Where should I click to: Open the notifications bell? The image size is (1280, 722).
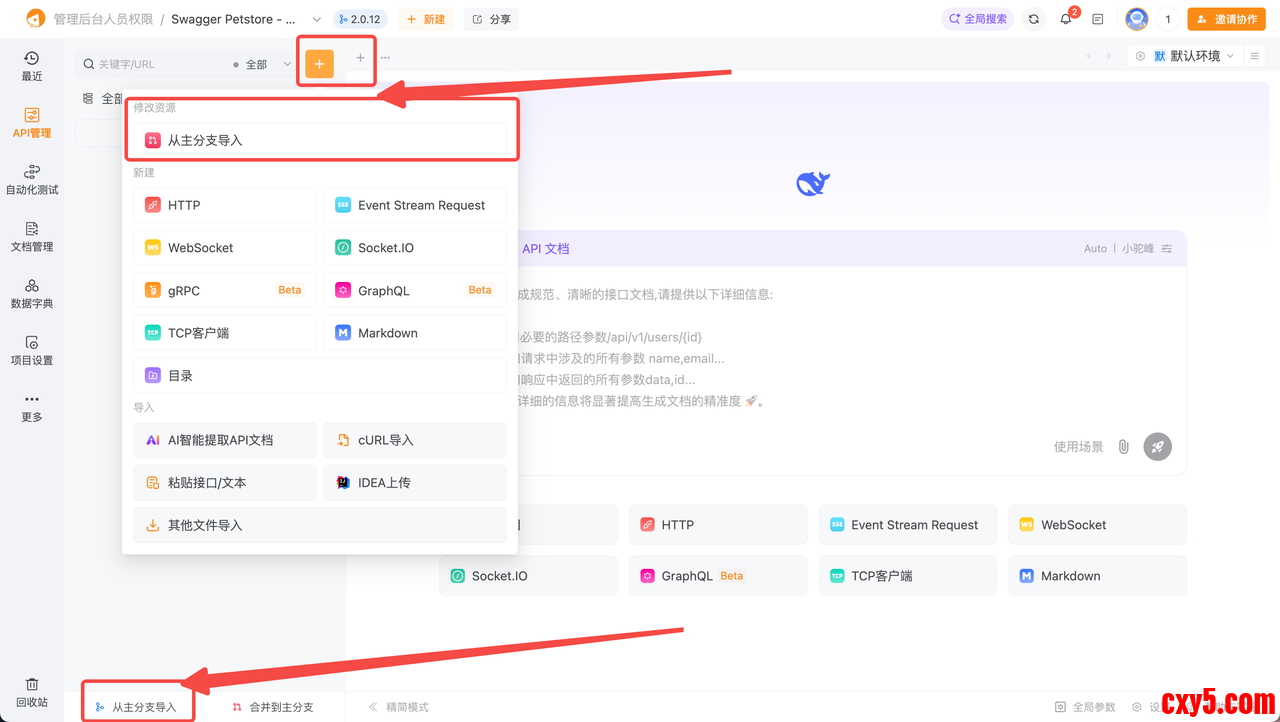click(1066, 19)
